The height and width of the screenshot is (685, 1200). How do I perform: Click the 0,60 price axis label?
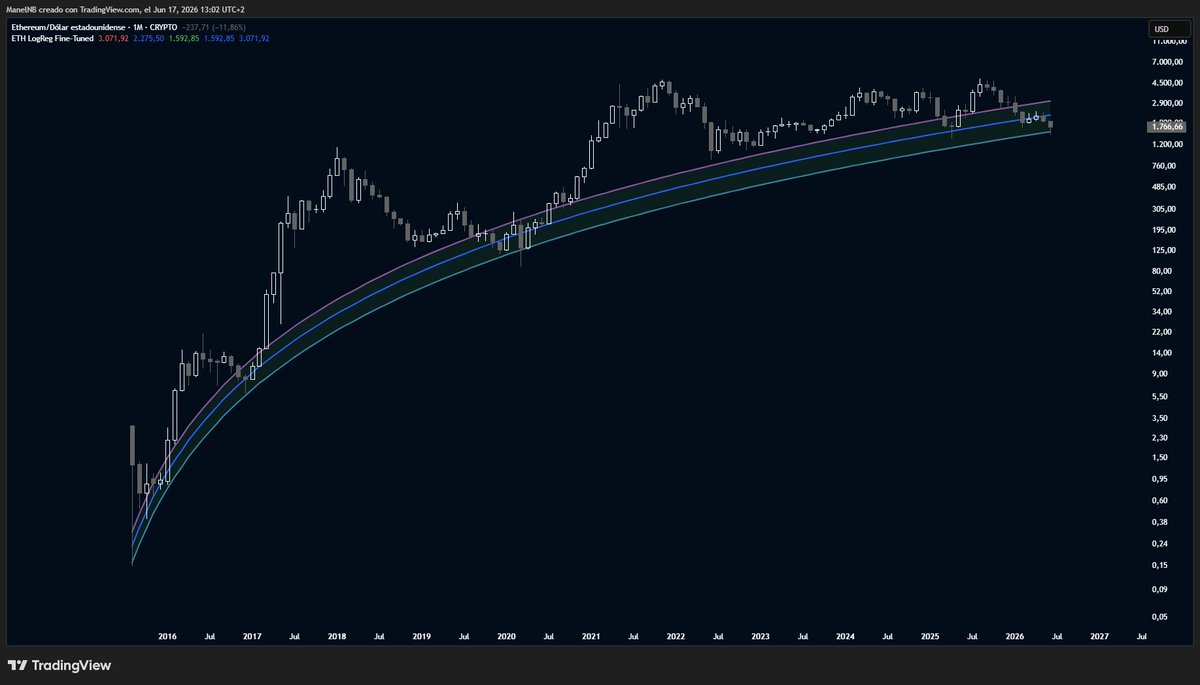1161,500
